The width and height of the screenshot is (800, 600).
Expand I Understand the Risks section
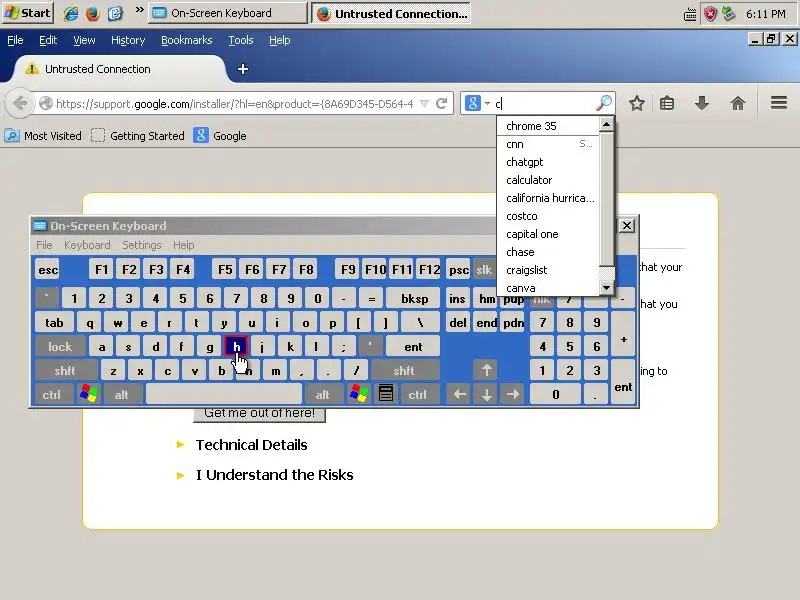pos(274,475)
